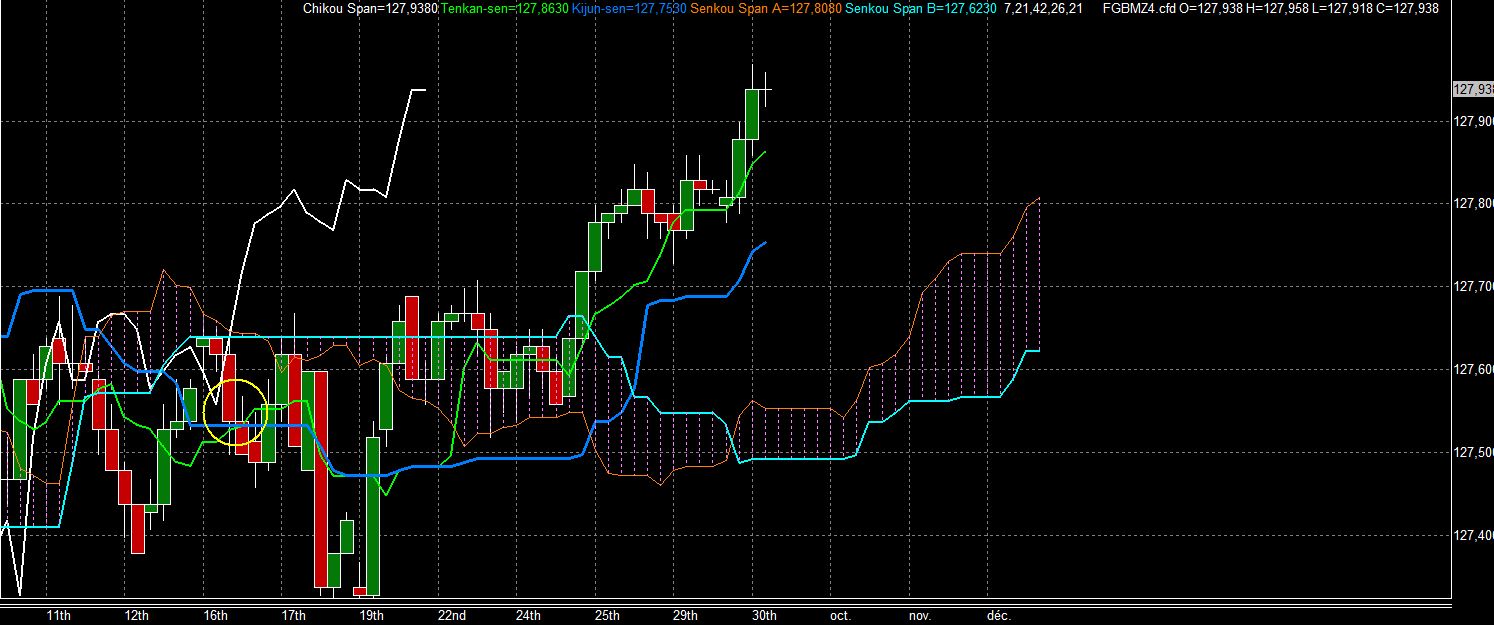Click the oct. month label
1494x625 pixels.
[842, 615]
